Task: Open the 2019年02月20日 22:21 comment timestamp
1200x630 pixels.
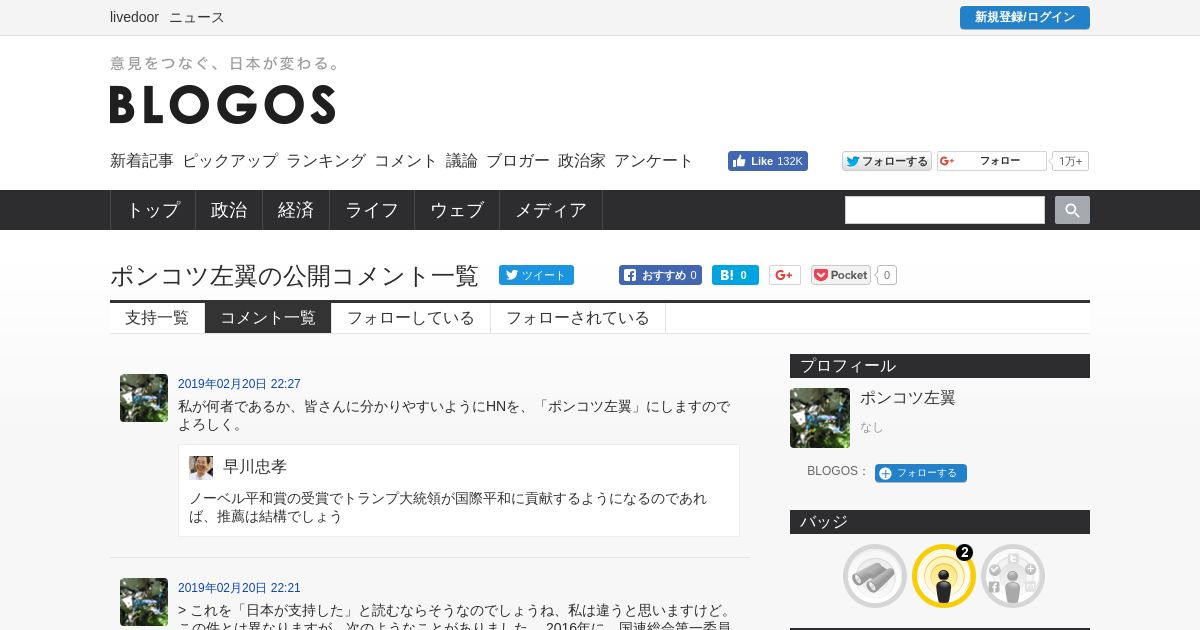Action: coord(239,588)
